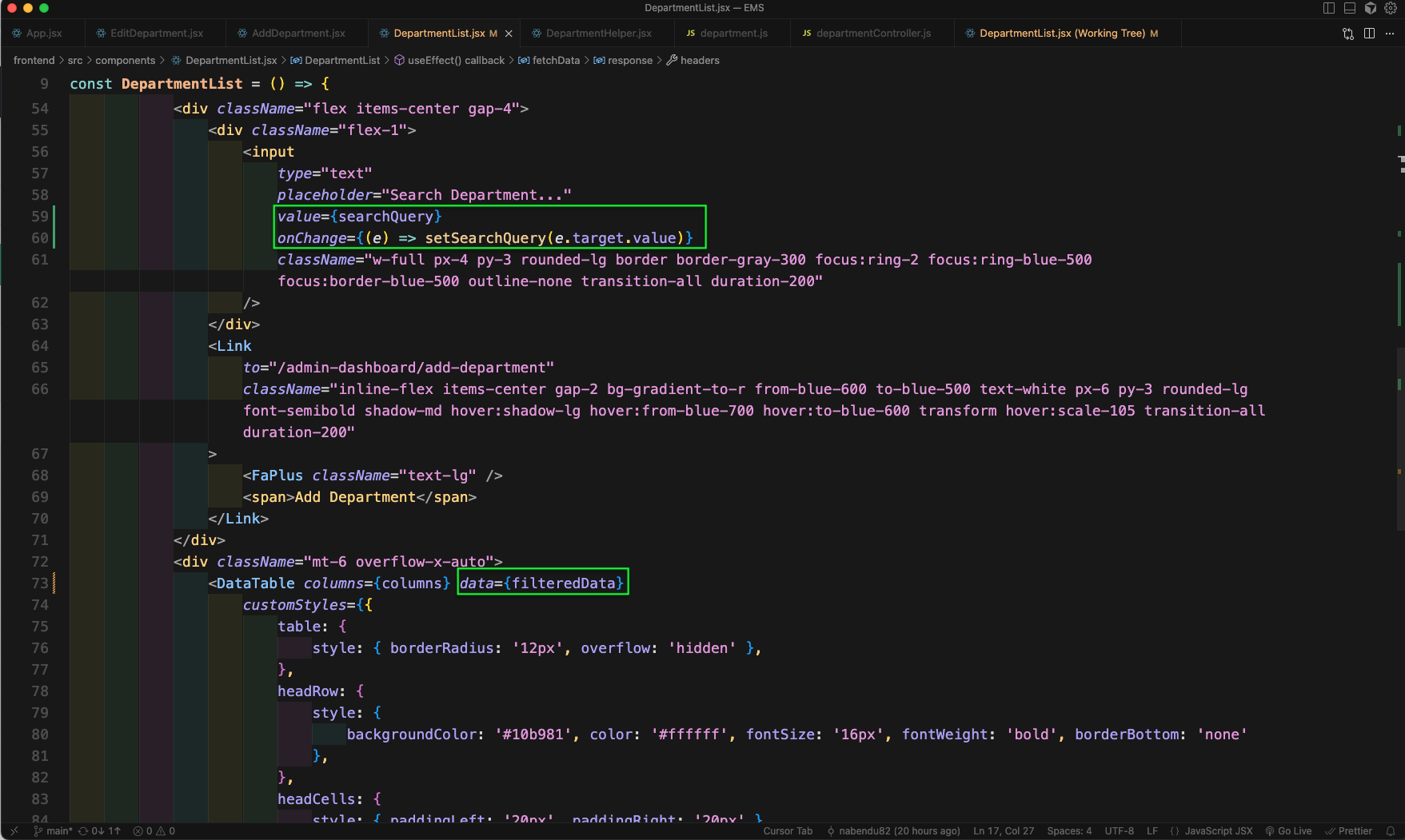Open the remote window indicator in status bar

click(x=14, y=831)
